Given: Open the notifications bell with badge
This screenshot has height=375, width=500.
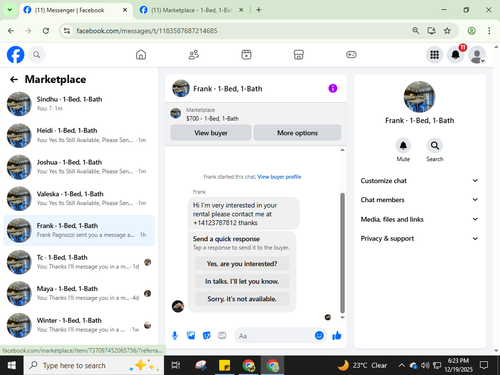Looking at the screenshot, I should (456, 55).
